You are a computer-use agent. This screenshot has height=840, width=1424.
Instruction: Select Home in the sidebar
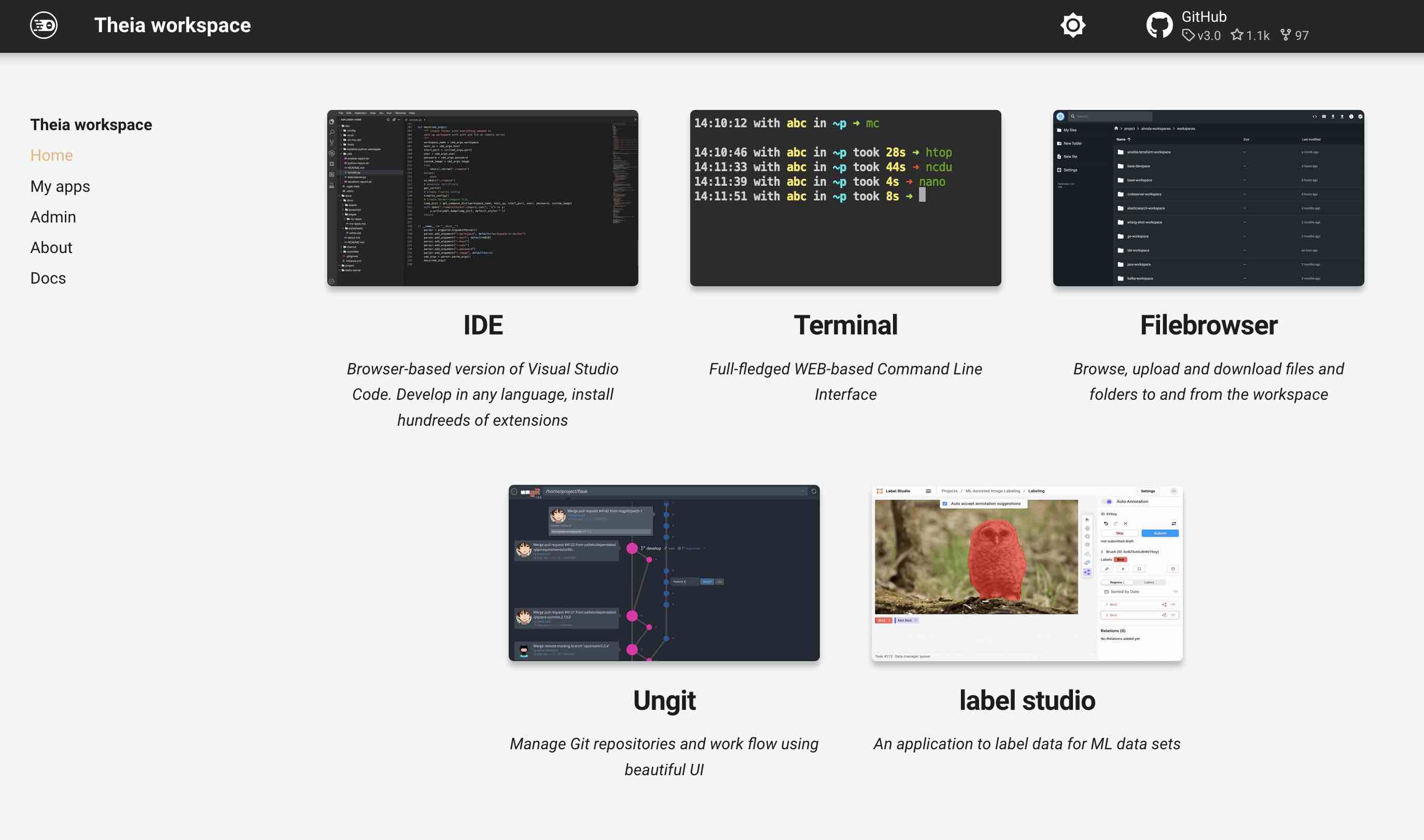51,155
